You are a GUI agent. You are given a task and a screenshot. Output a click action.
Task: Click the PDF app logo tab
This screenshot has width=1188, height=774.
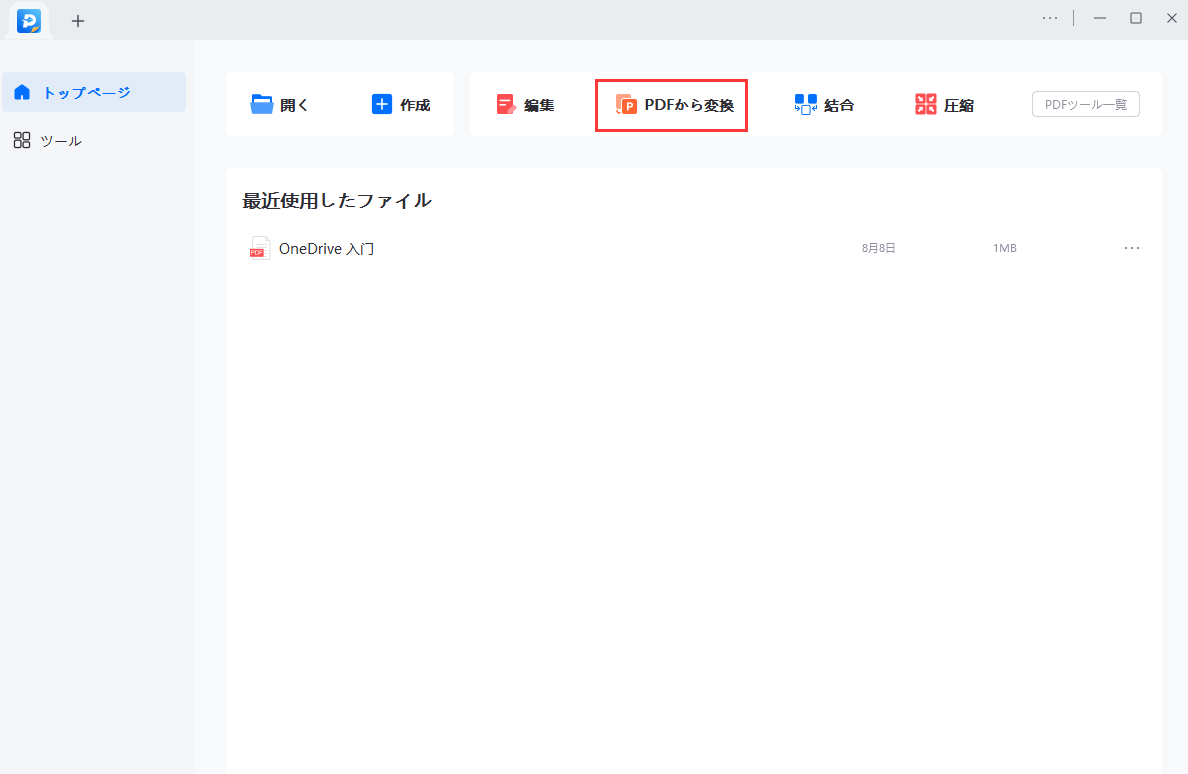coord(29,21)
